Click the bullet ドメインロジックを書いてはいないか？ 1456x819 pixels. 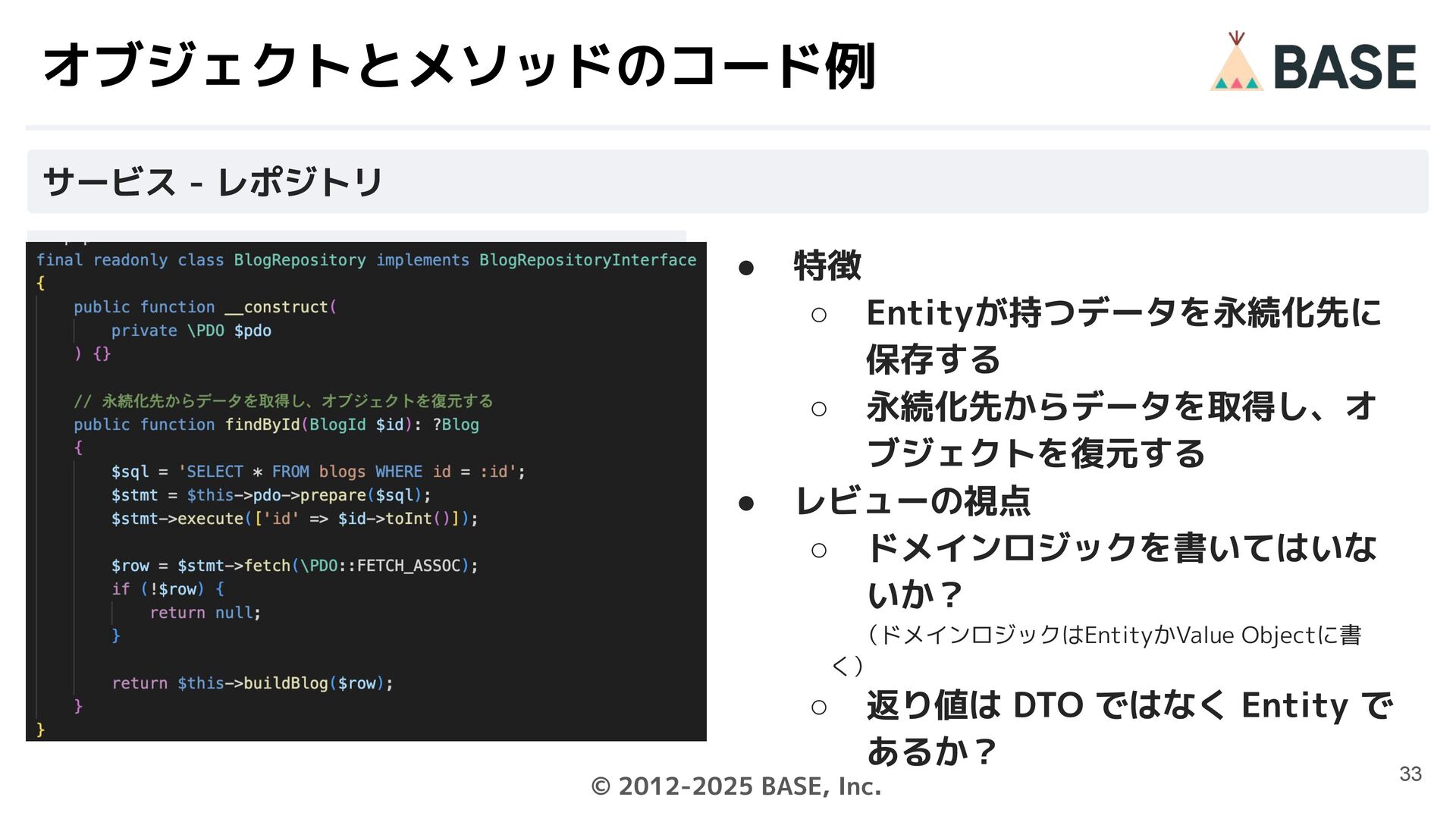tap(1122, 571)
